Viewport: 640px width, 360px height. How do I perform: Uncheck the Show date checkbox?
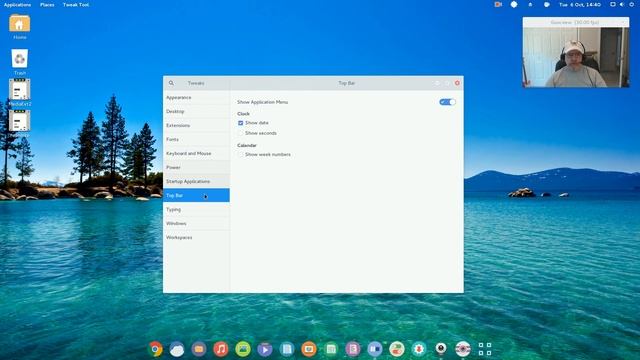tap(240, 123)
